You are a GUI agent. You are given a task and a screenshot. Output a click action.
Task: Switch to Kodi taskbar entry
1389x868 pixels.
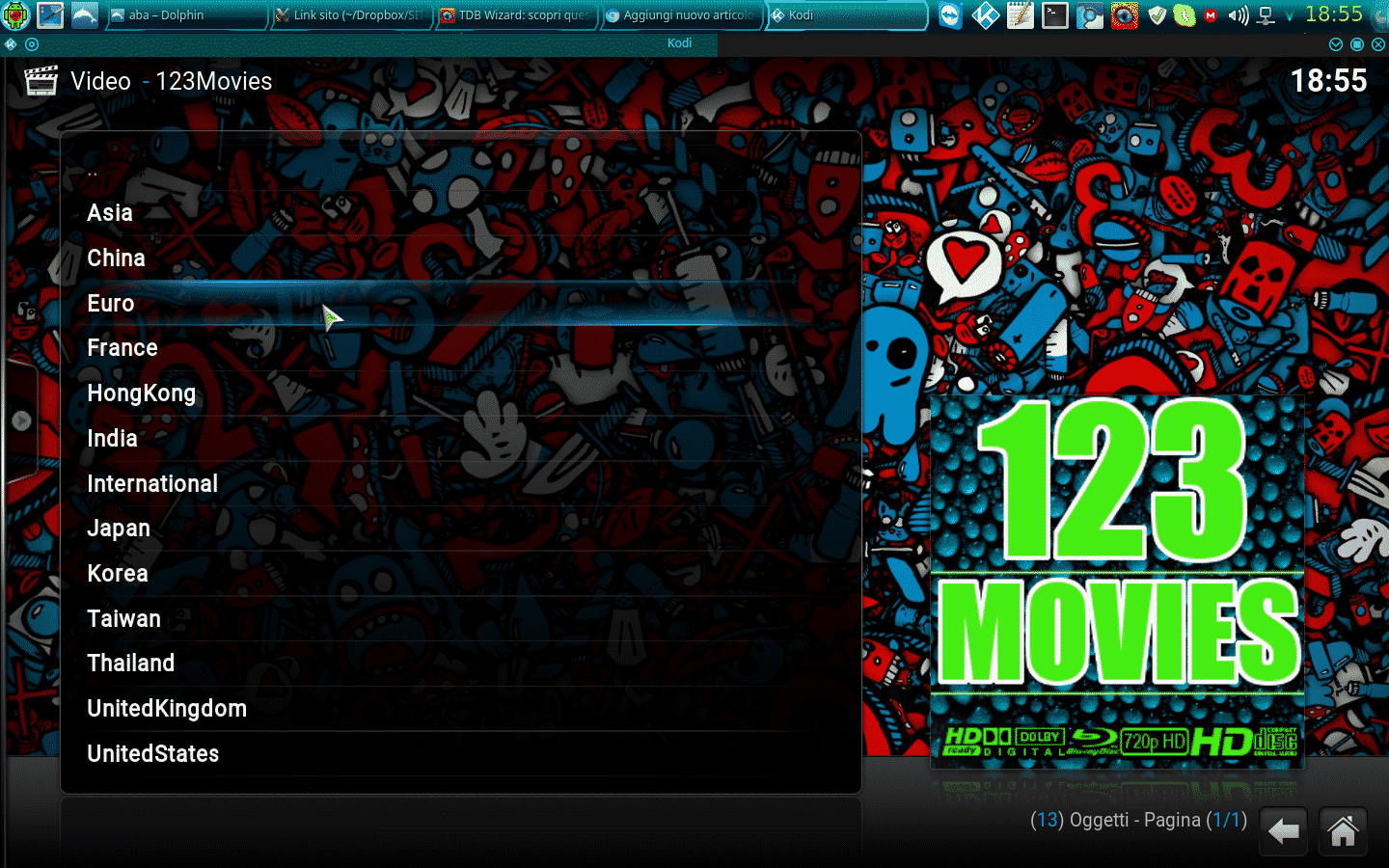[847, 15]
